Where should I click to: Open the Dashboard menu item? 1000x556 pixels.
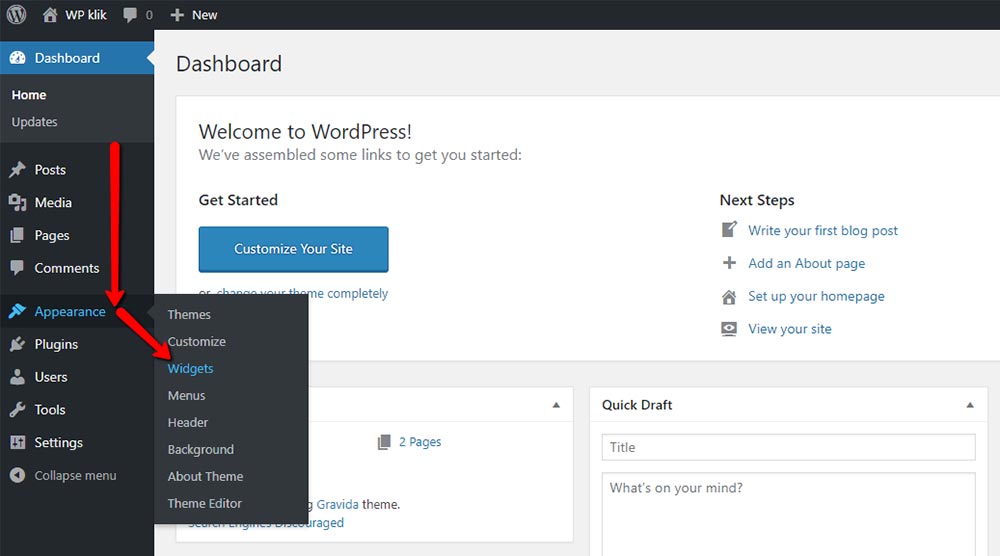[x=77, y=58]
